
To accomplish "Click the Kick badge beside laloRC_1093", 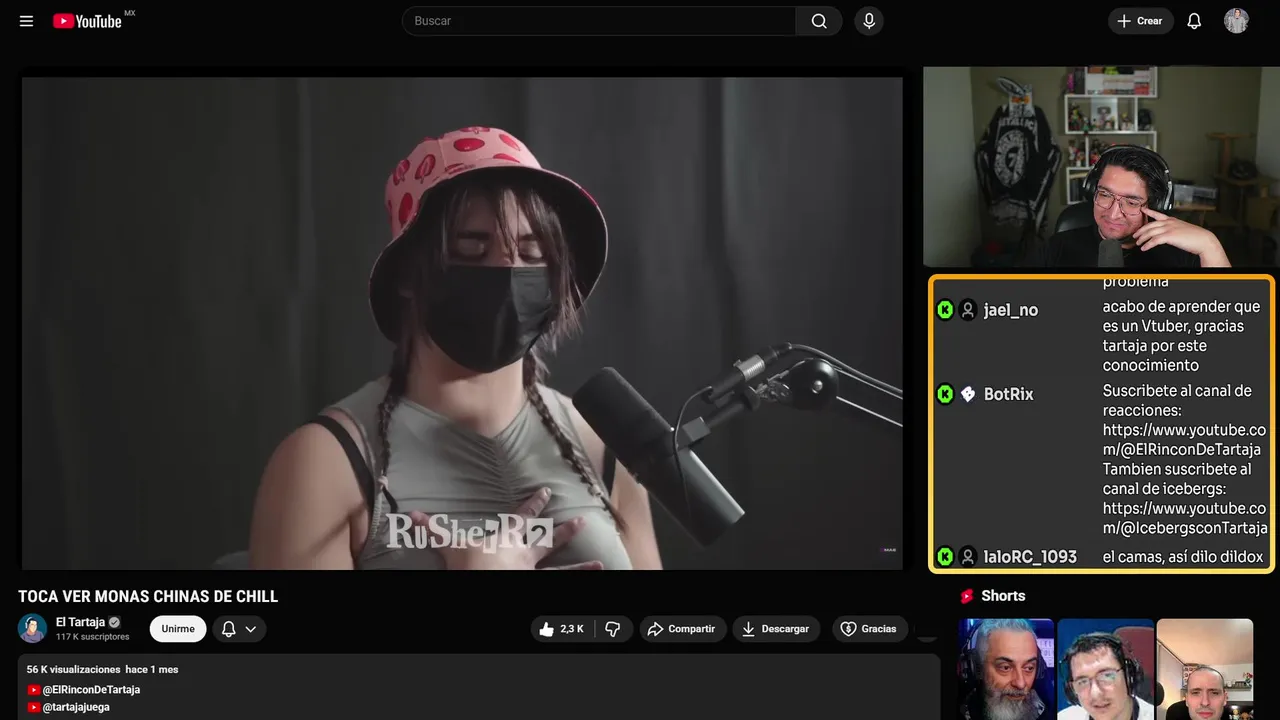I will [x=945, y=557].
